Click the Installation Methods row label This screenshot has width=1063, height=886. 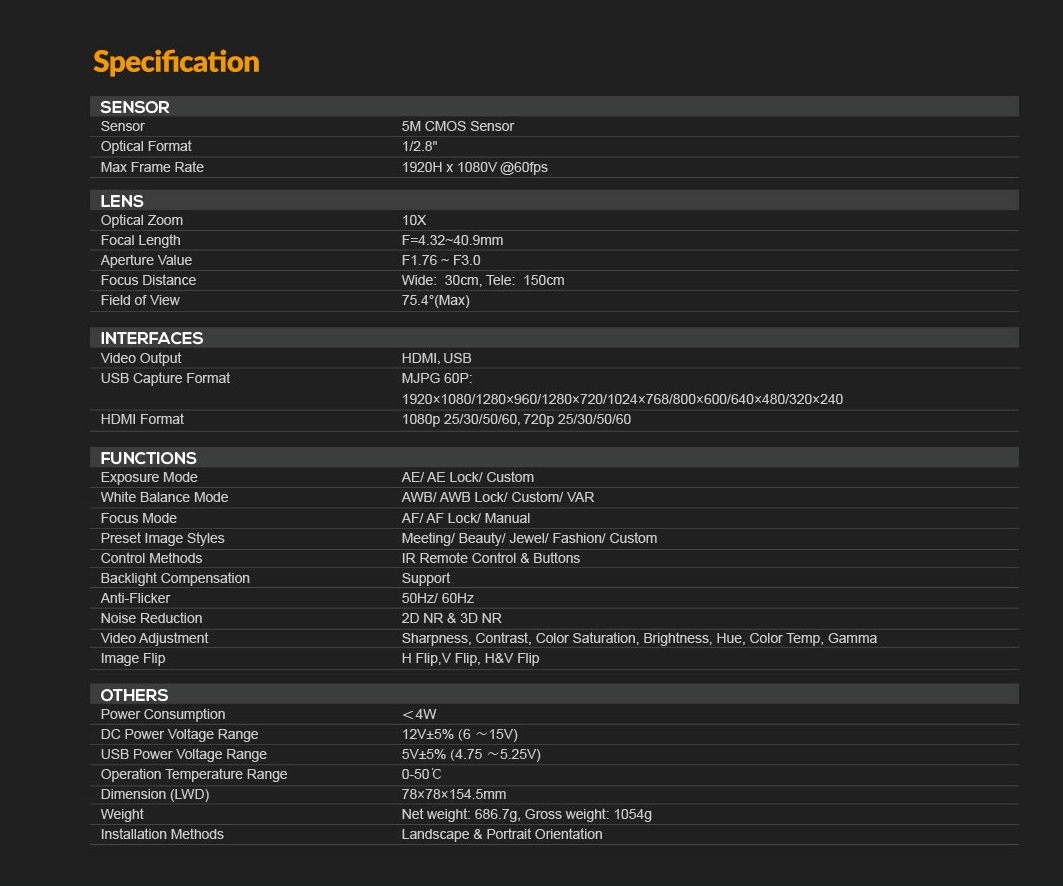tap(162, 835)
